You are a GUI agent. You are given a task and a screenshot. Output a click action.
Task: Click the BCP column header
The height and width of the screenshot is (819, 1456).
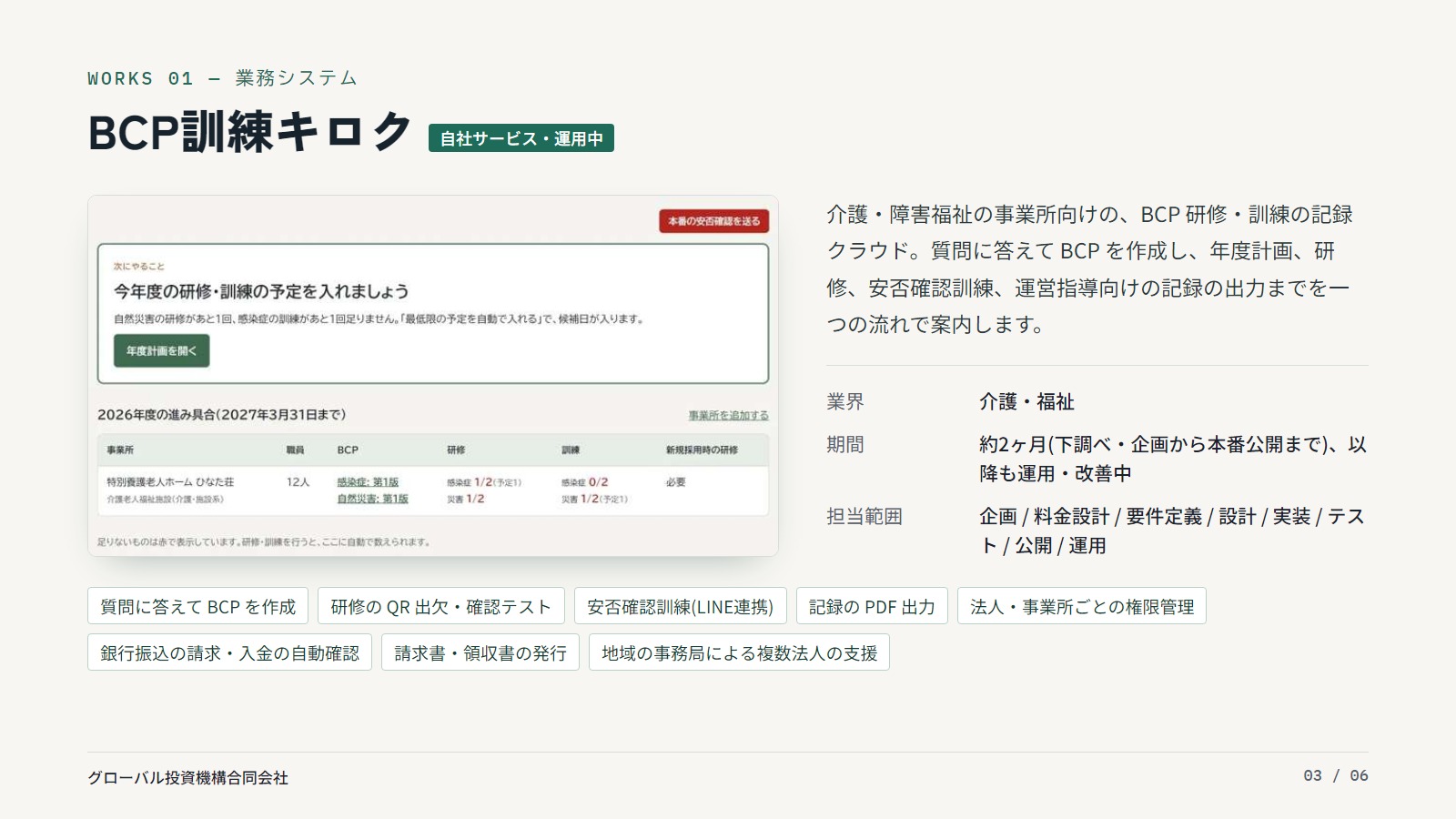coord(348,450)
